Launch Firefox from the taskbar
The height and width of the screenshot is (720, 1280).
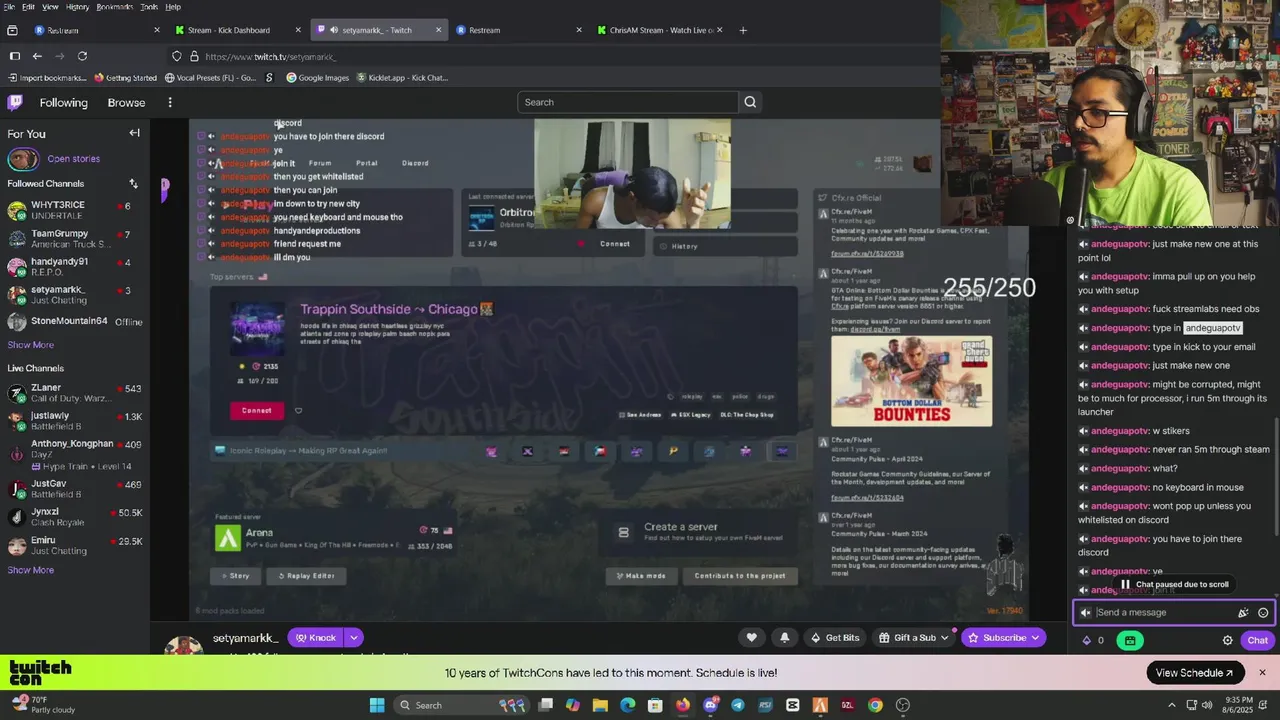click(x=683, y=705)
